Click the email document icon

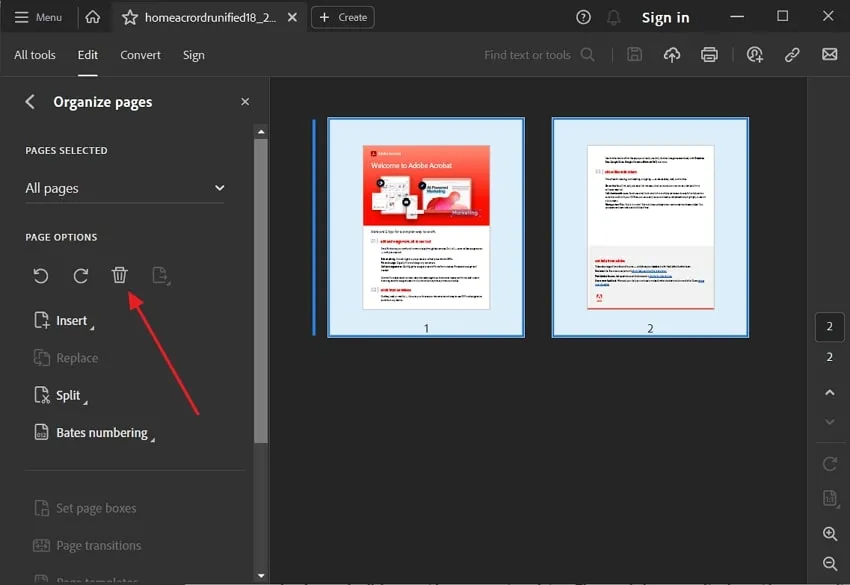[x=827, y=54]
